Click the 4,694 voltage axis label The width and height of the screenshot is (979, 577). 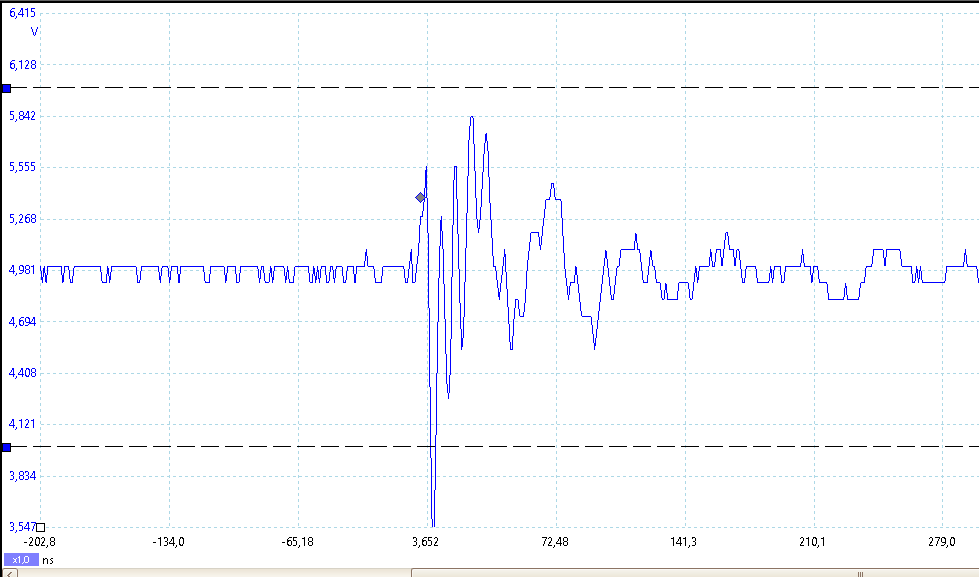(22, 322)
